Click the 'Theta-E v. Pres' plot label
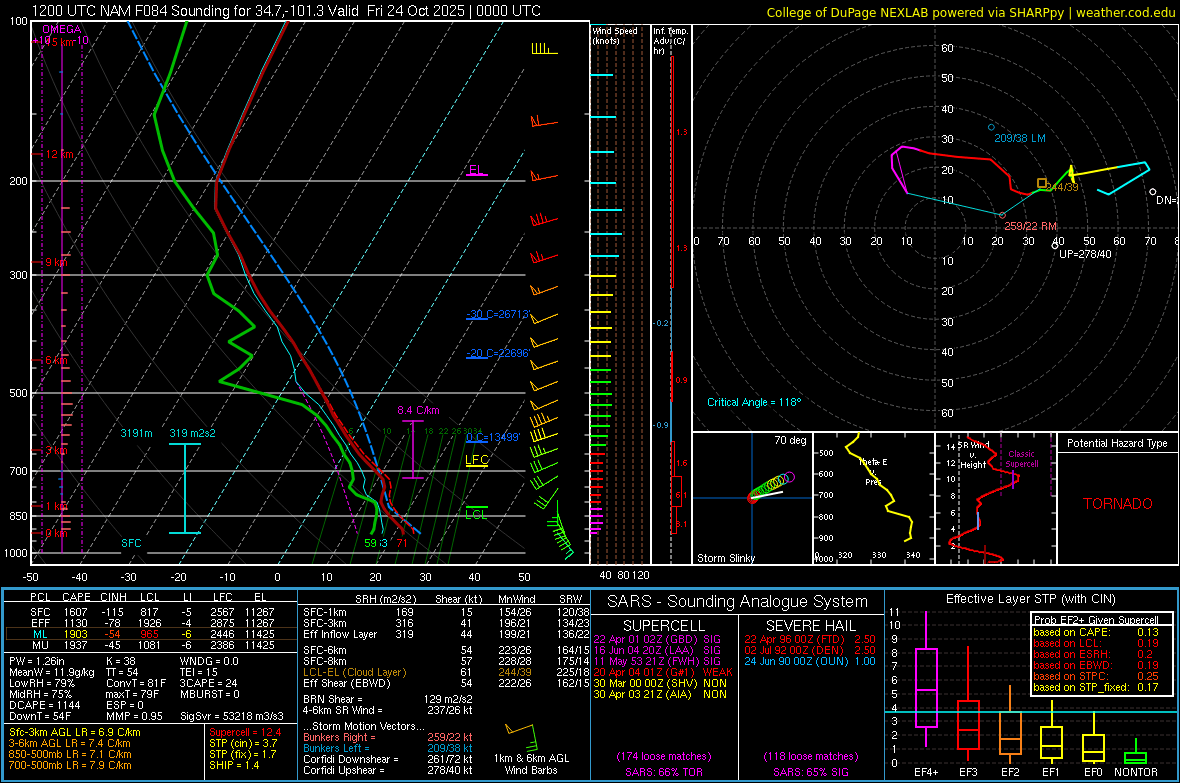Viewport: 1180px width, 783px height. 873,471
